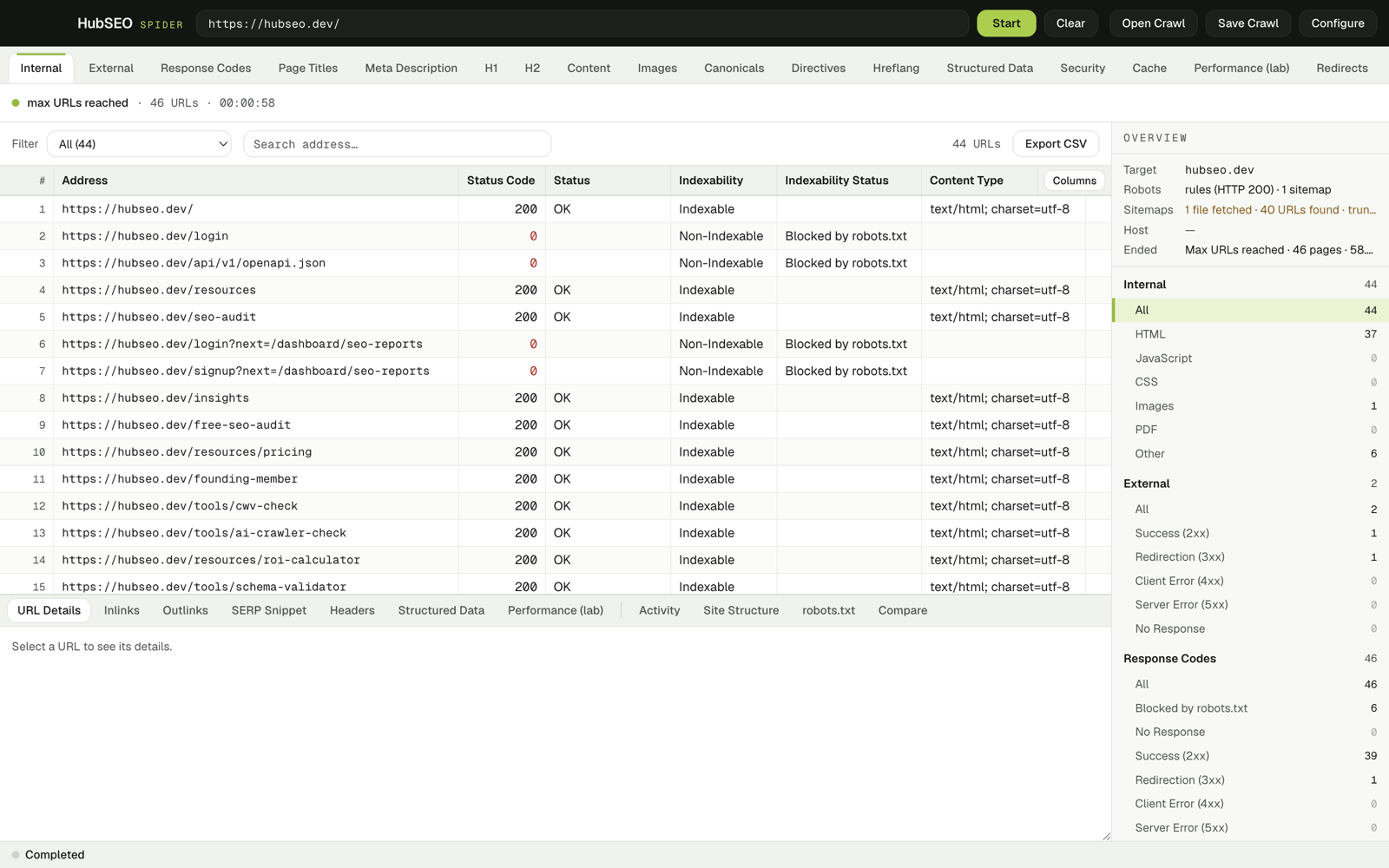Select the Meta Description tab

[x=411, y=69]
